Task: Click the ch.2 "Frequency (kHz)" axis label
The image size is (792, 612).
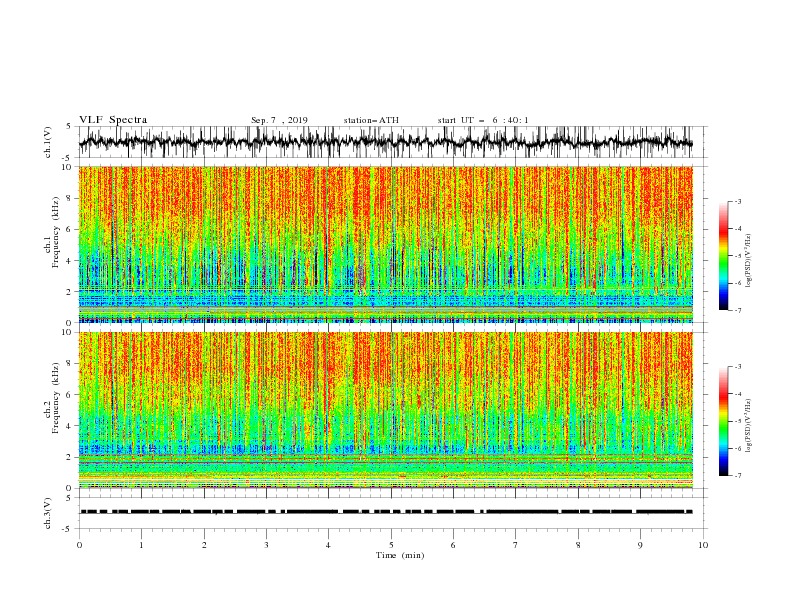Action: 56,398
